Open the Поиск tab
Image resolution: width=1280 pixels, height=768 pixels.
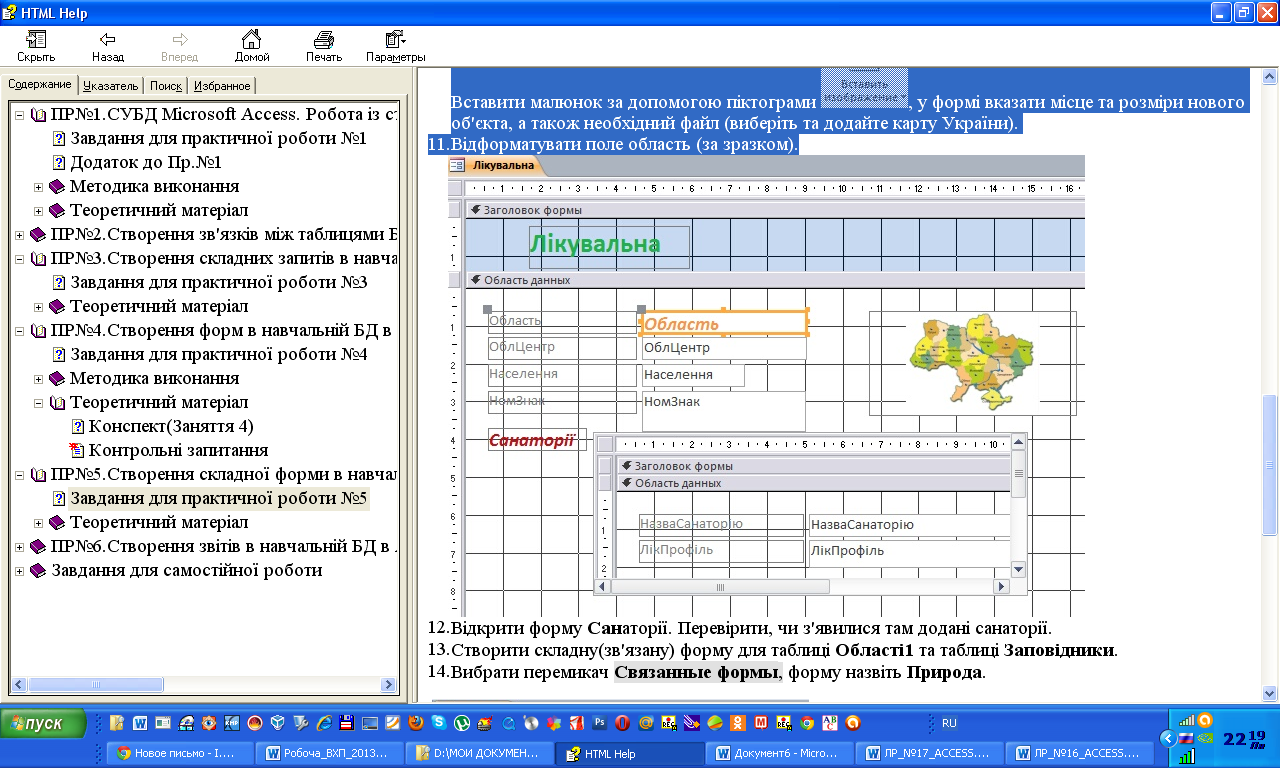point(166,86)
